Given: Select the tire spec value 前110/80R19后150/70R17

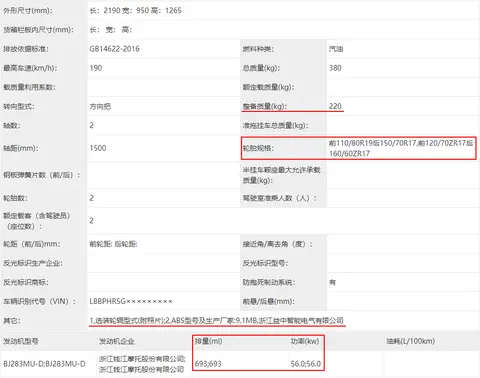Looking at the screenshot, I should pos(372,143).
